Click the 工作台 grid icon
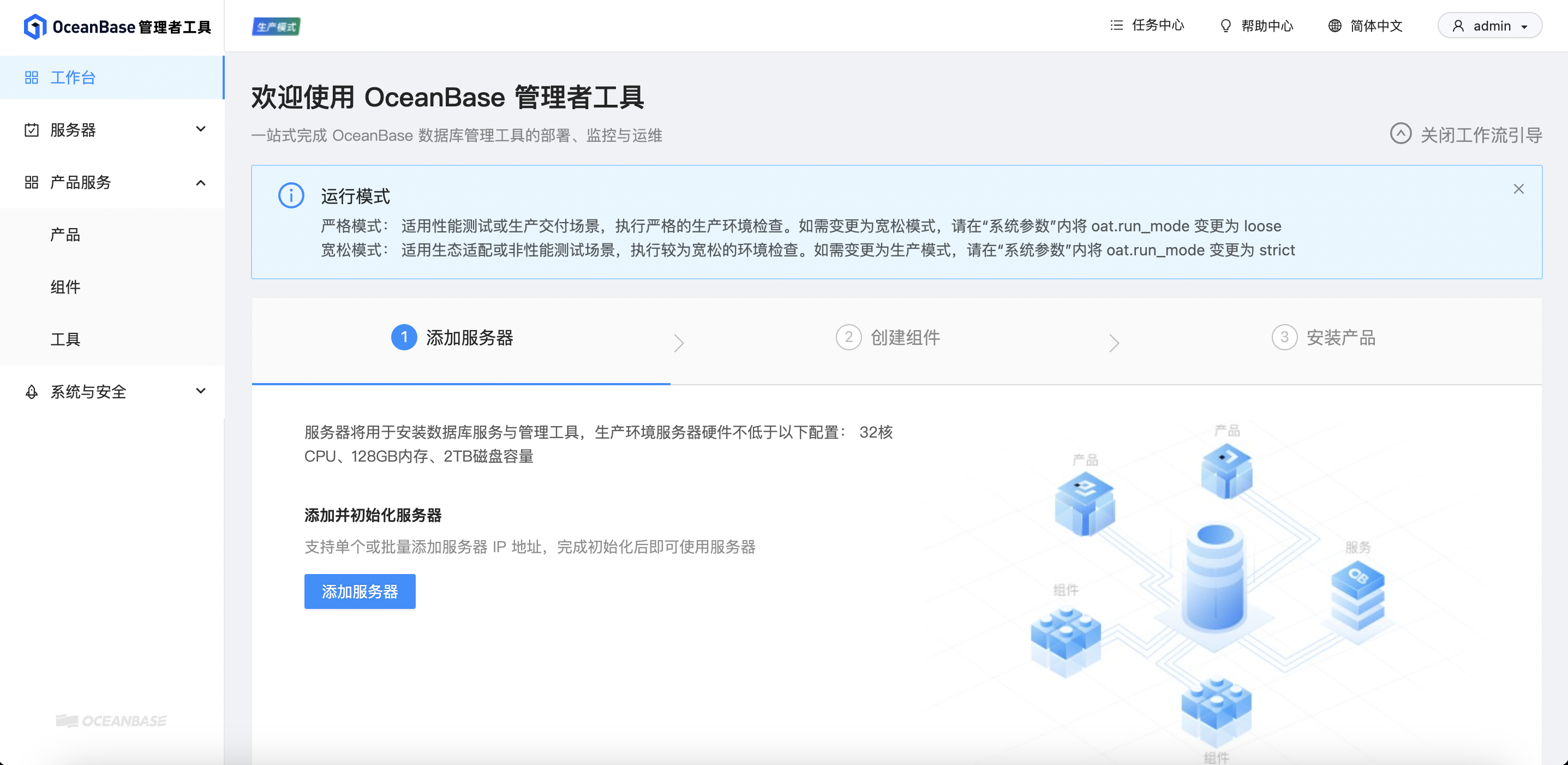 (31, 77)
